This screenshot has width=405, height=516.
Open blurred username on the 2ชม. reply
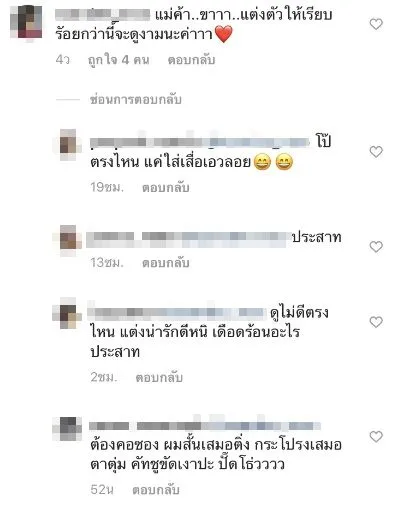[177, 312]
